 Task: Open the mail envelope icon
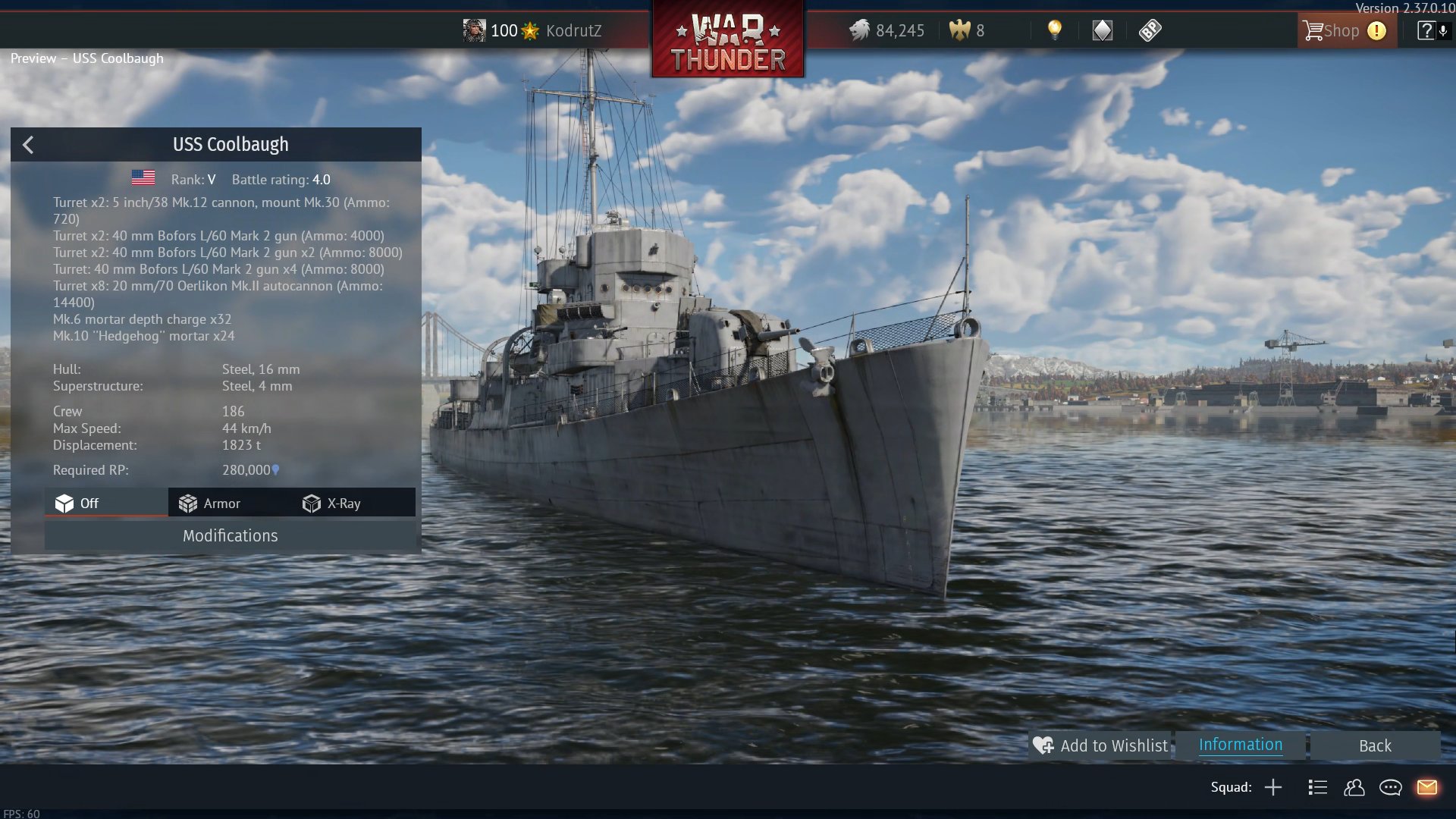(1427, 787)
